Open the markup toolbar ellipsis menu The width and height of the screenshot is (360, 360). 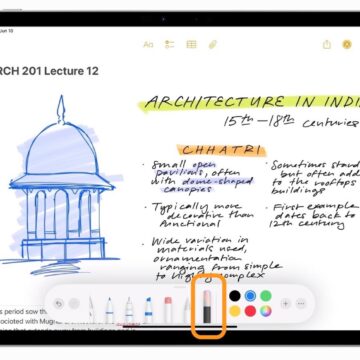coord(301,304)
